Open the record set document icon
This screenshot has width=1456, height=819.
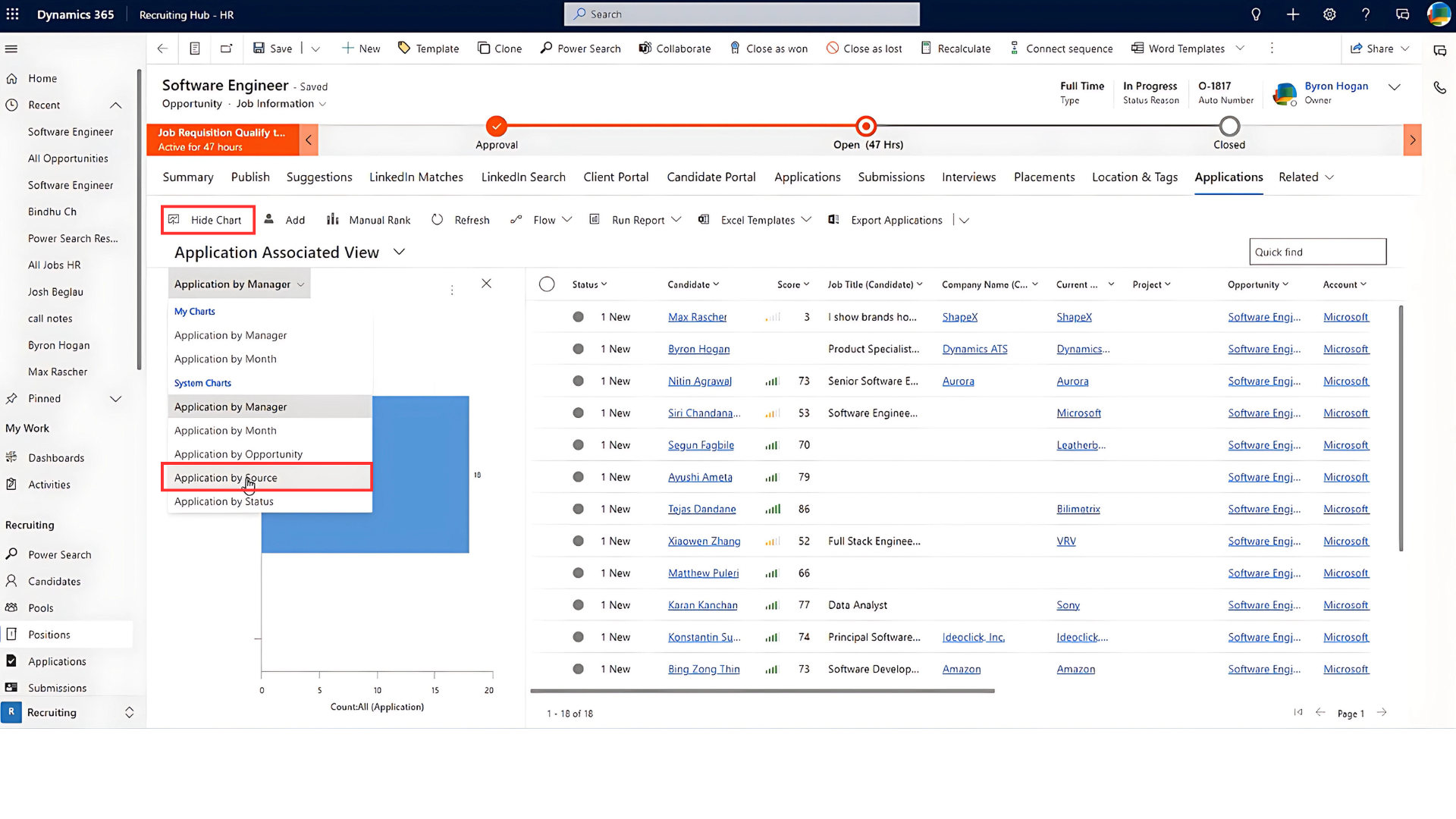[x=195, y=49]
